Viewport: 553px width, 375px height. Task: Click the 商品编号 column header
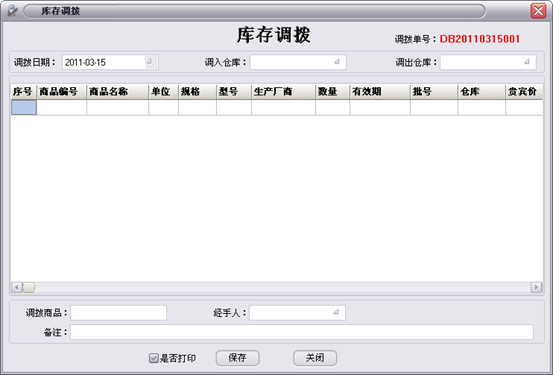pyautogui.click(x=61, y=92)
